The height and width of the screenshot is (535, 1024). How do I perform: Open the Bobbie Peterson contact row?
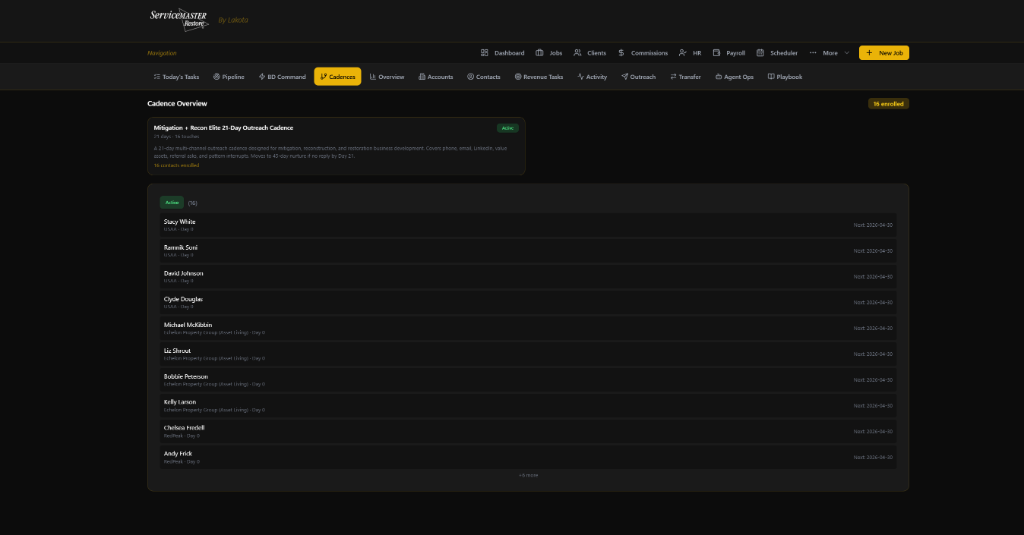point(528,380)
